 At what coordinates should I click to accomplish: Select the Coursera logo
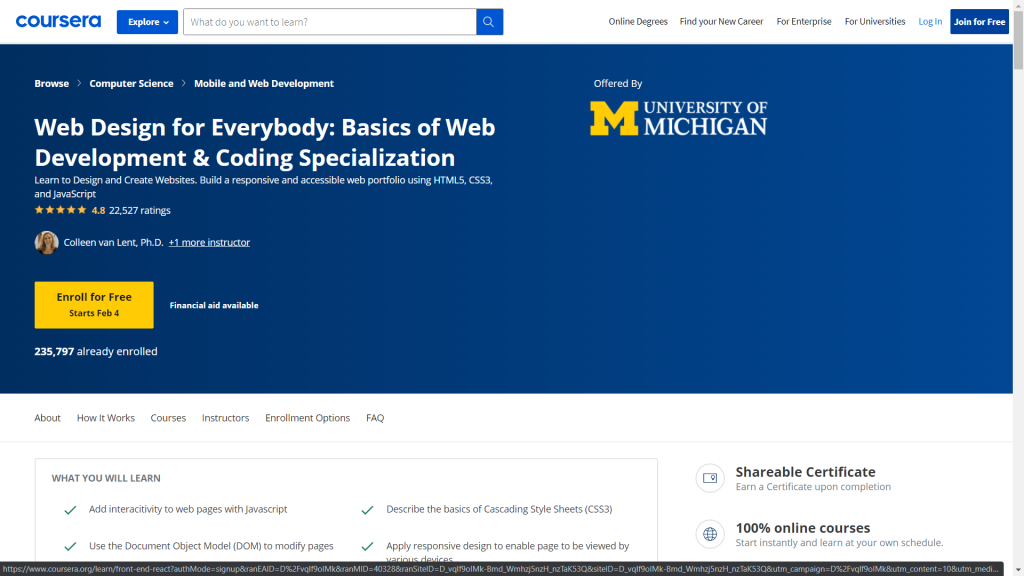click(x=58, y=21)
